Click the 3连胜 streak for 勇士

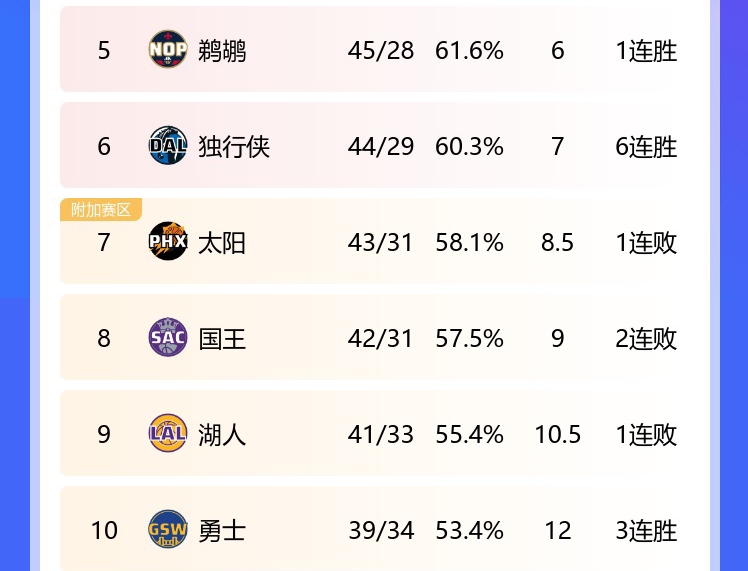point(646,530)
